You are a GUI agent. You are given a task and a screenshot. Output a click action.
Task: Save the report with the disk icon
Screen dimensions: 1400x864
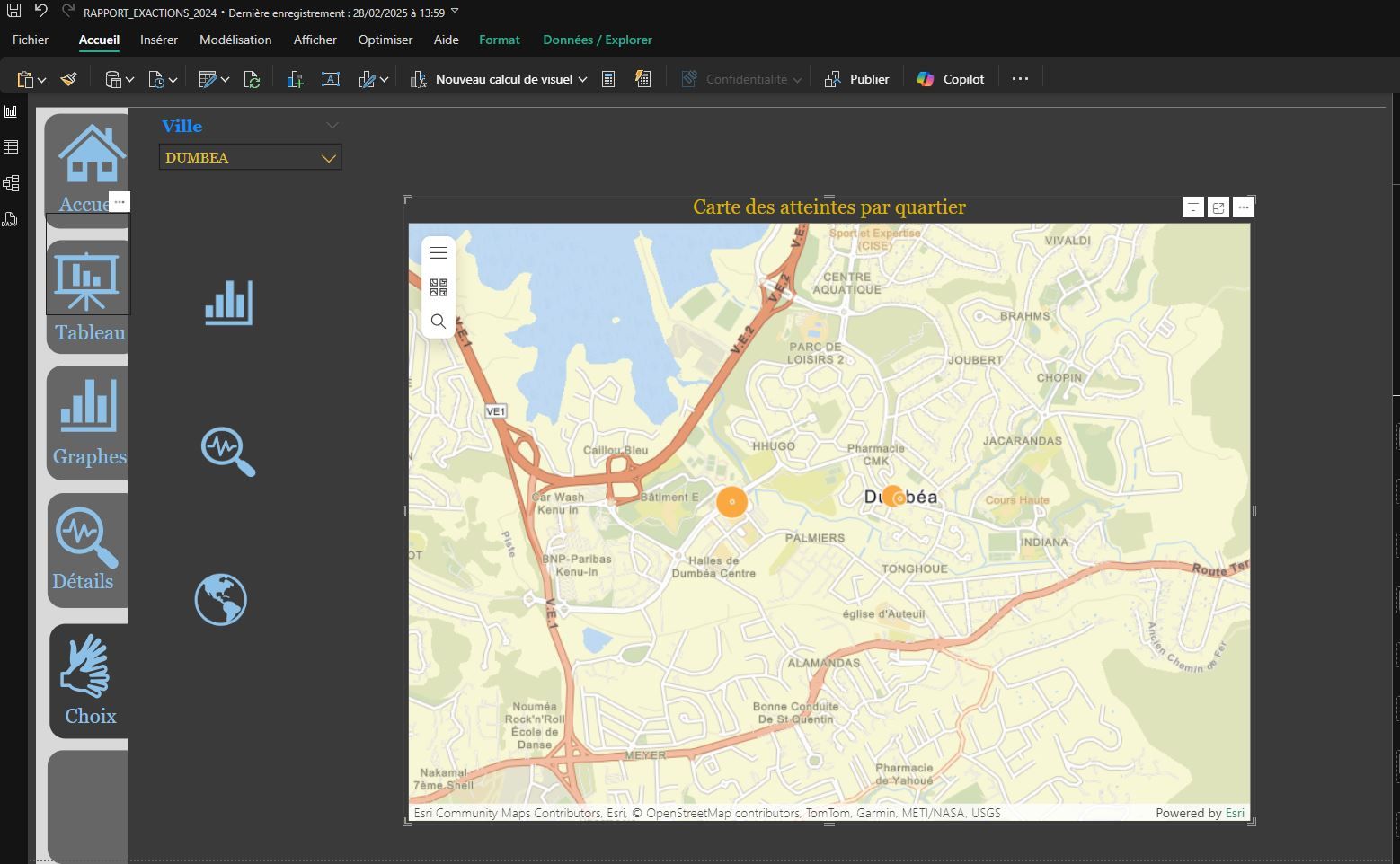13,11
